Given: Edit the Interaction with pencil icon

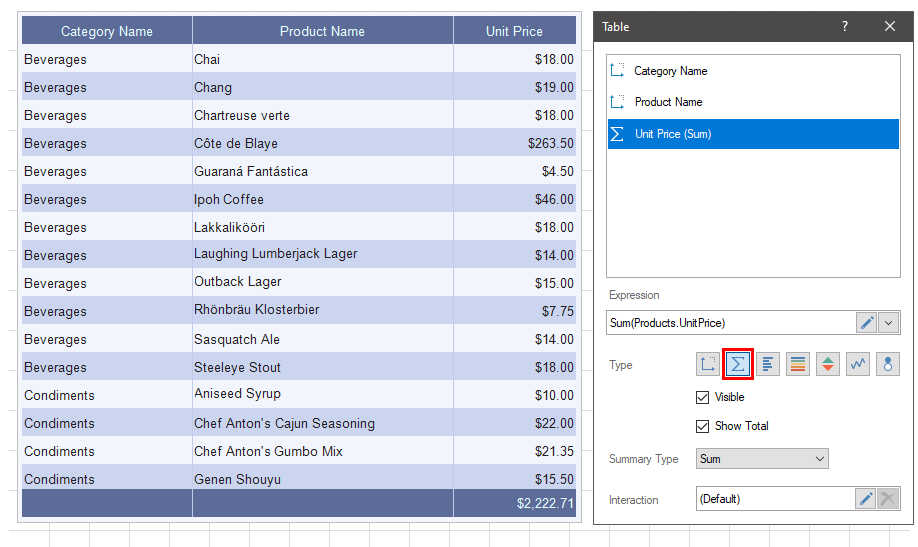Looking at the screenshot, I should [867, 499].
